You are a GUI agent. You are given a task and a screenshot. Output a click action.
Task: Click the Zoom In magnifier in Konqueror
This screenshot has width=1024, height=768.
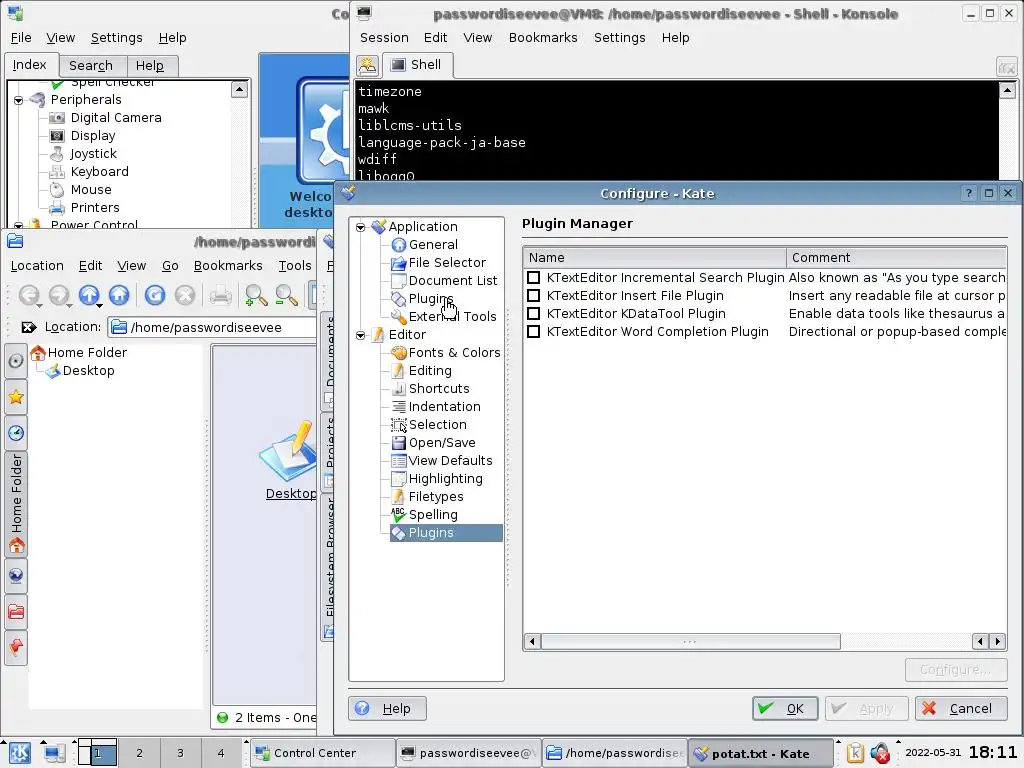click(x=255, y=296)
